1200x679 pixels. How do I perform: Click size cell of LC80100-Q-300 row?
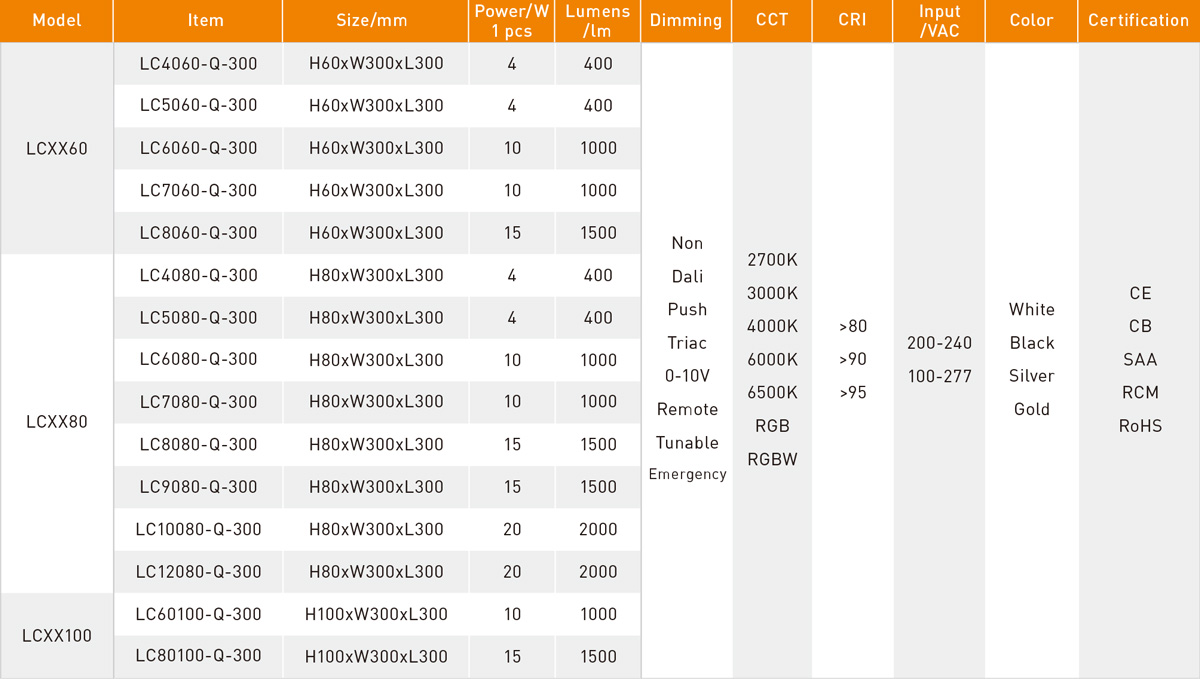[376, 656]
